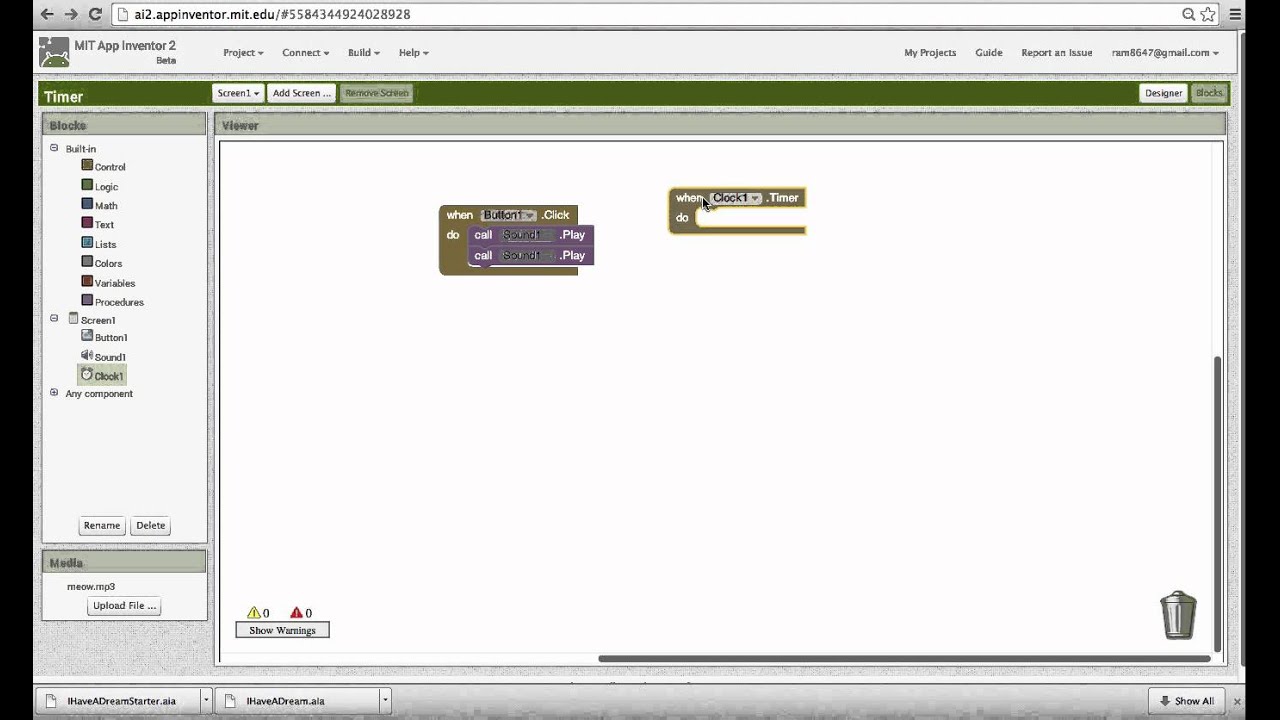Open the browser menu icon
The height and width of the screenshot is (720, 1280).
click(x=1235, y=14)
